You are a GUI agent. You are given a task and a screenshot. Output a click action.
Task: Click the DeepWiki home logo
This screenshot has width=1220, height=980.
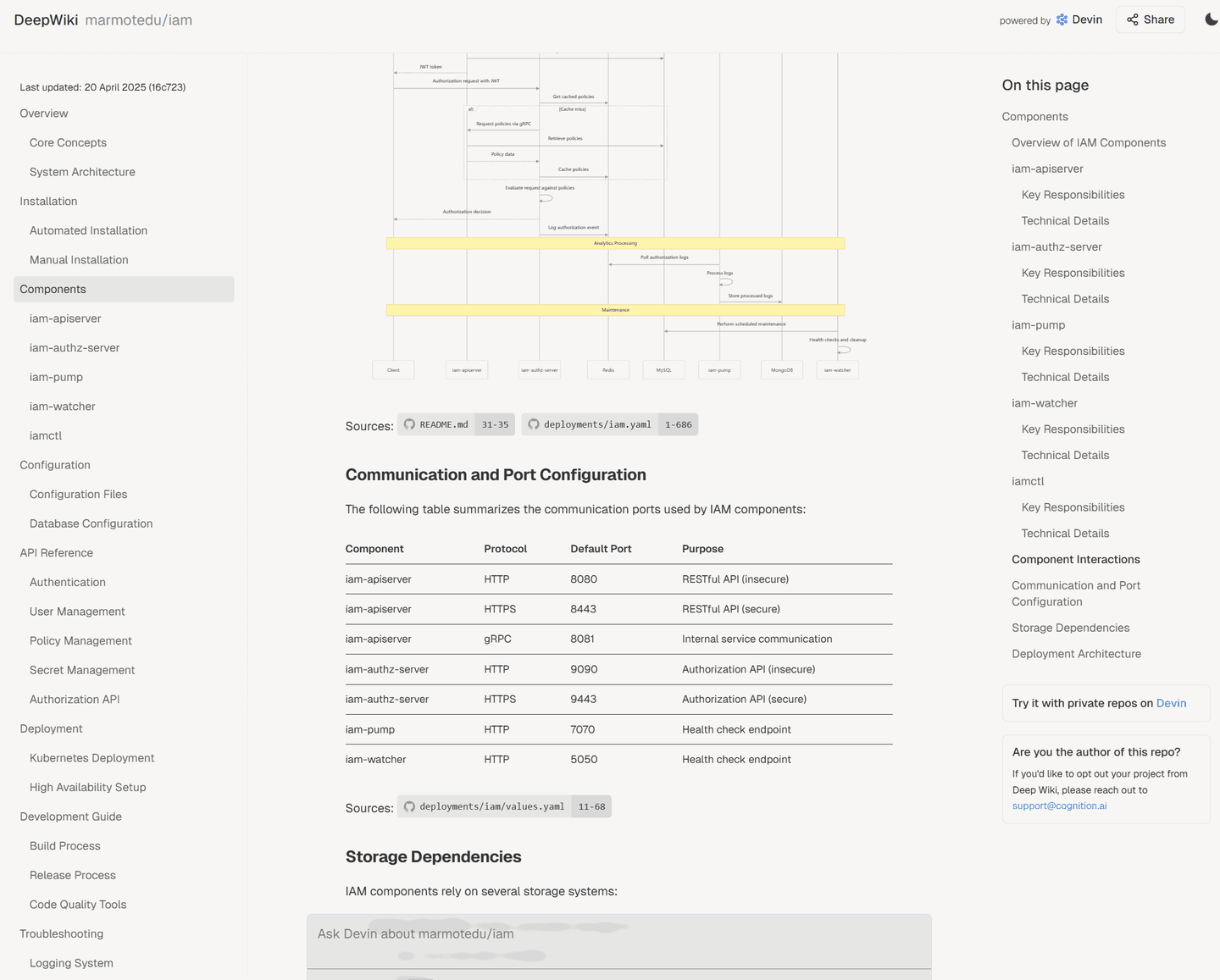coord(46,20)
